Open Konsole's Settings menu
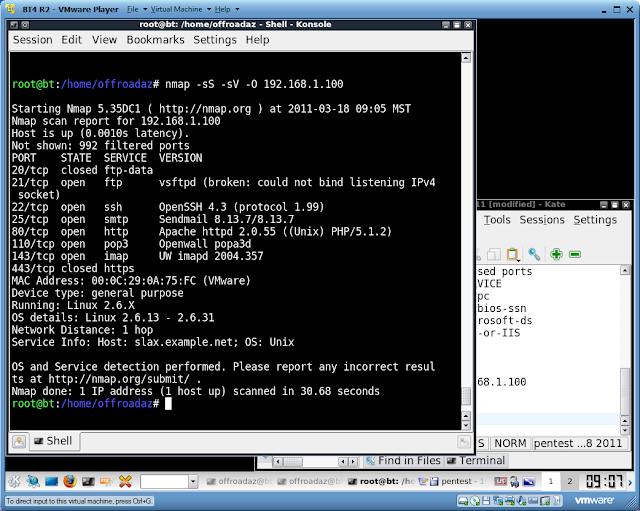640x511 pixels. pyautogui.click(x=215, y=40)
